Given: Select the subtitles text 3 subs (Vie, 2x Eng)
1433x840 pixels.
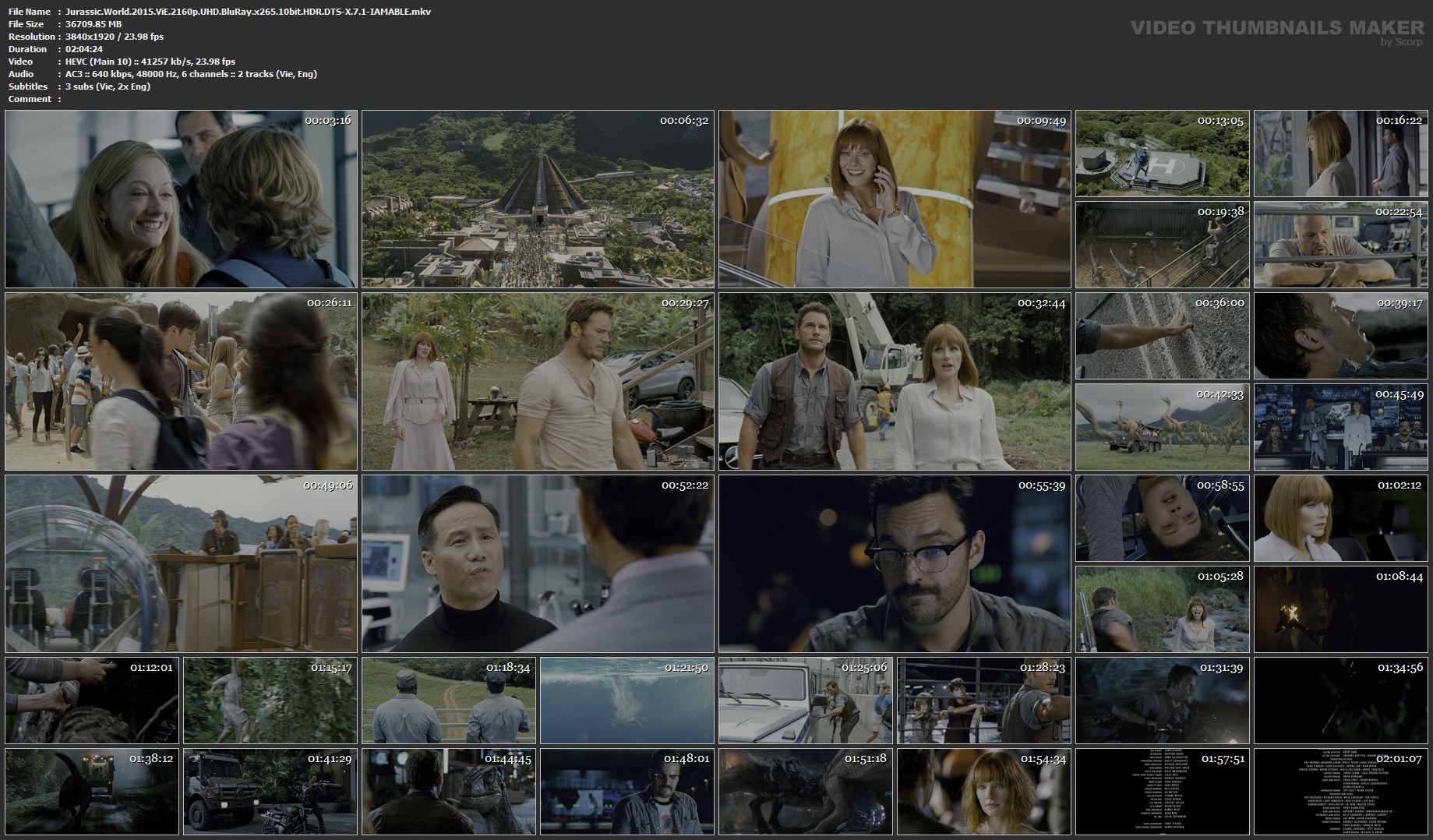Looking at the screenshot, I should click(108, 86).
